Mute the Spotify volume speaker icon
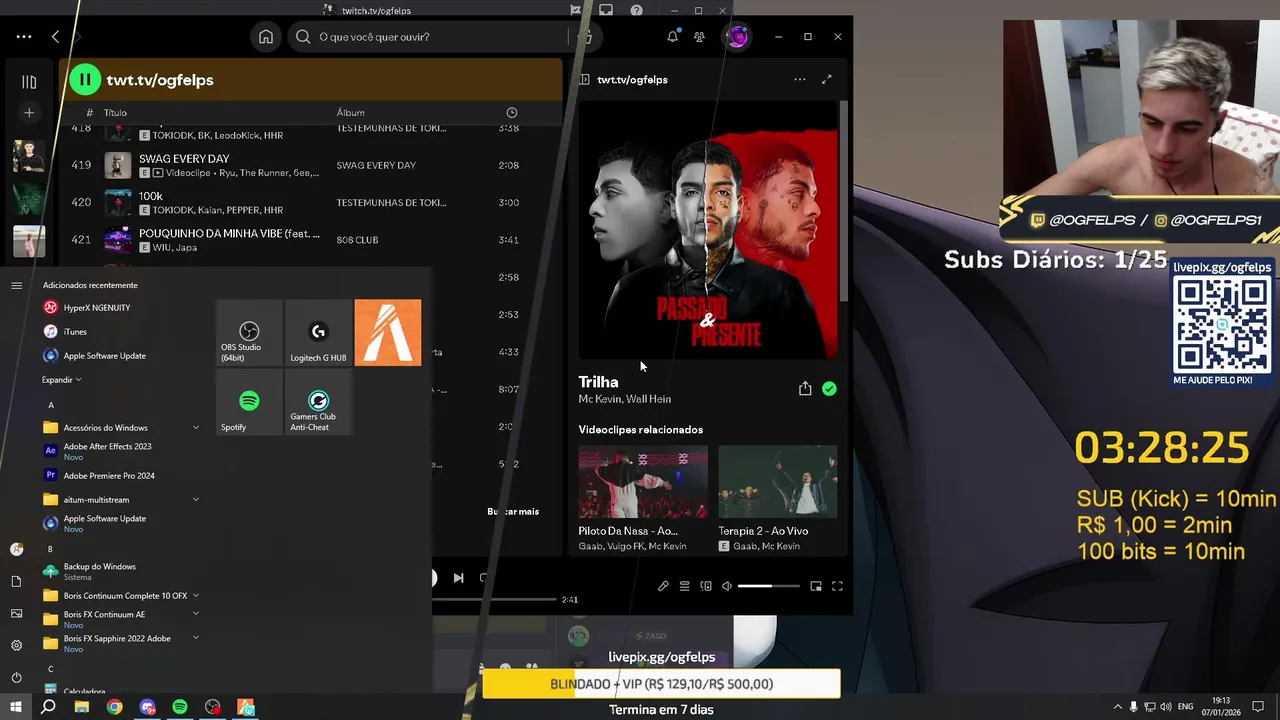This screenshot has height=720, width=1280. (727, 586)
